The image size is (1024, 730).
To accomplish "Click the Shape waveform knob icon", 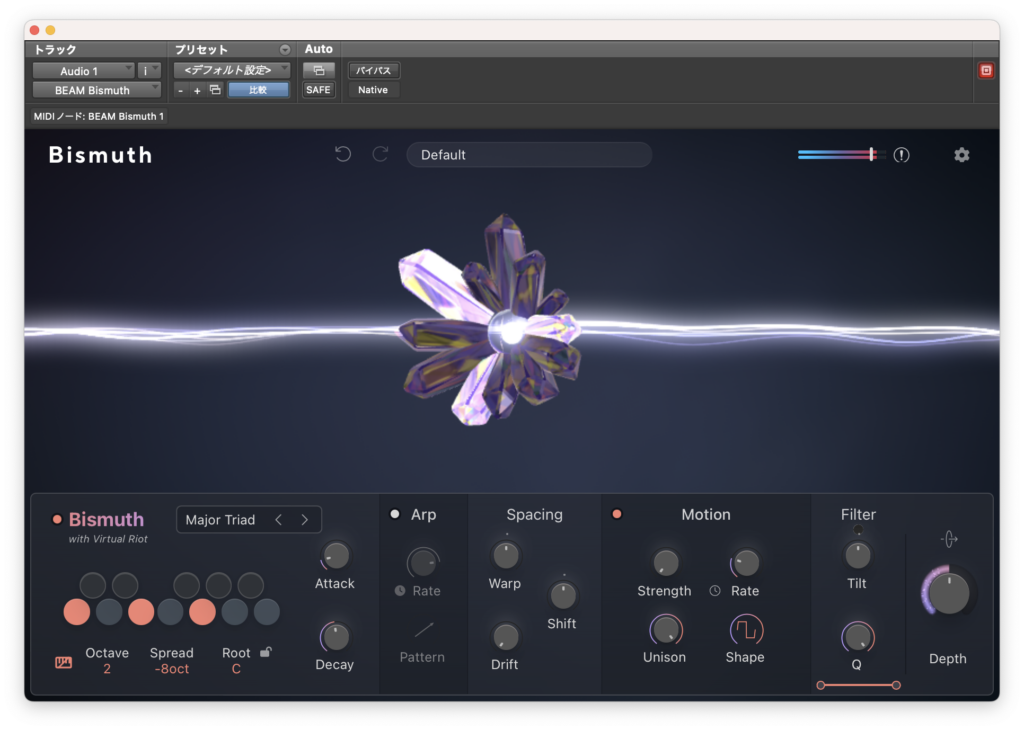I will [x=746, y=630].
